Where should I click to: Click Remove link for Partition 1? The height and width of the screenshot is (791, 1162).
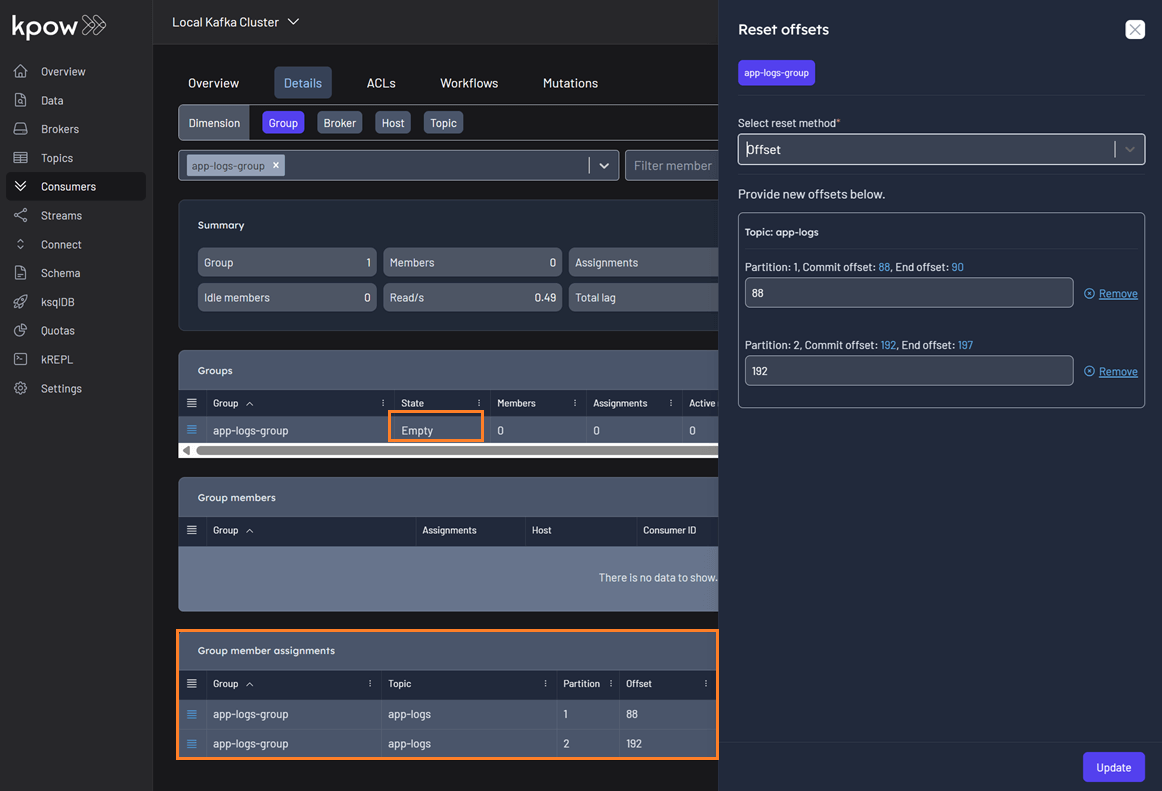click(1117, 294)
